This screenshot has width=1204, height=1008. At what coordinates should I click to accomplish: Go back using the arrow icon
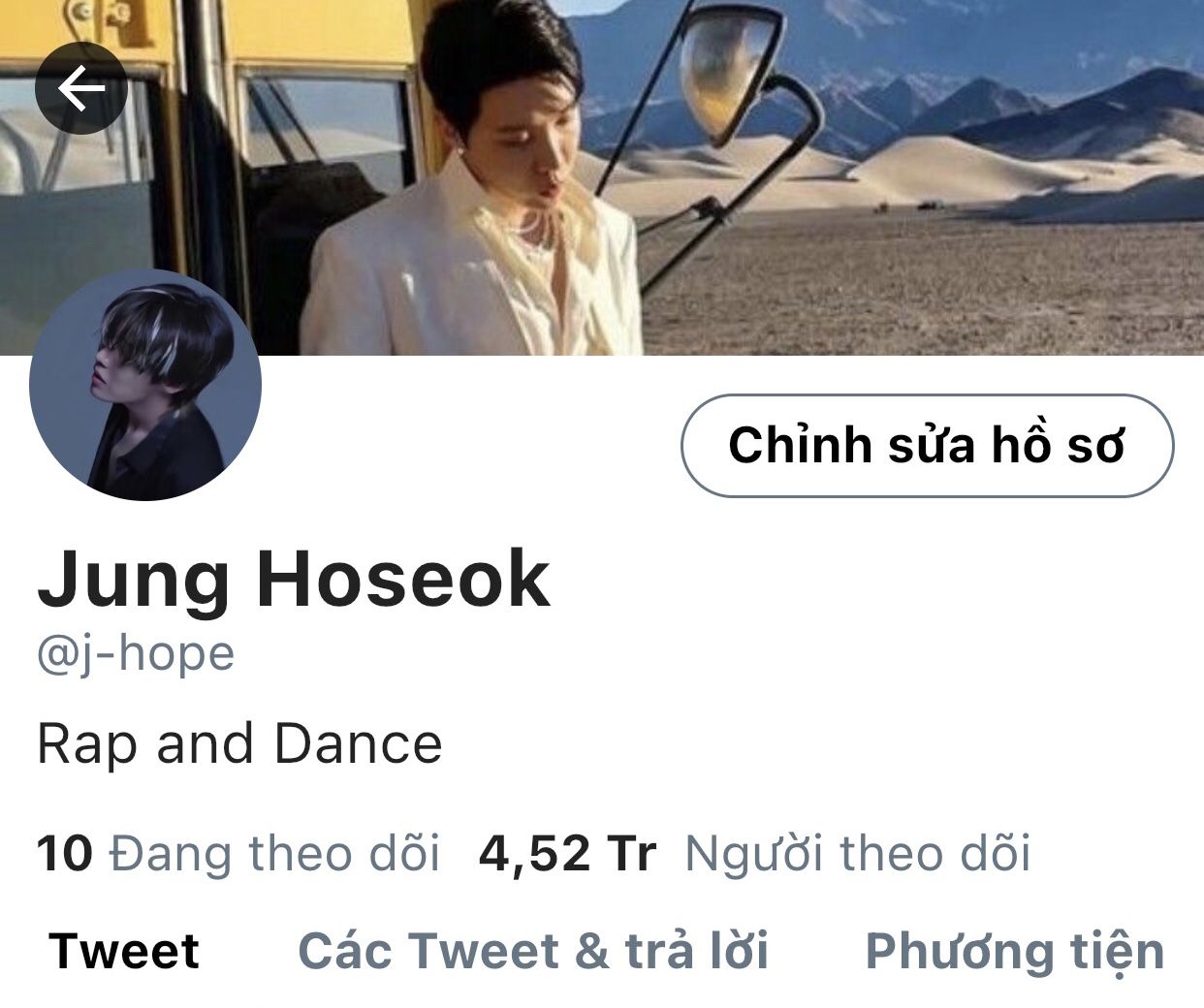81,88
